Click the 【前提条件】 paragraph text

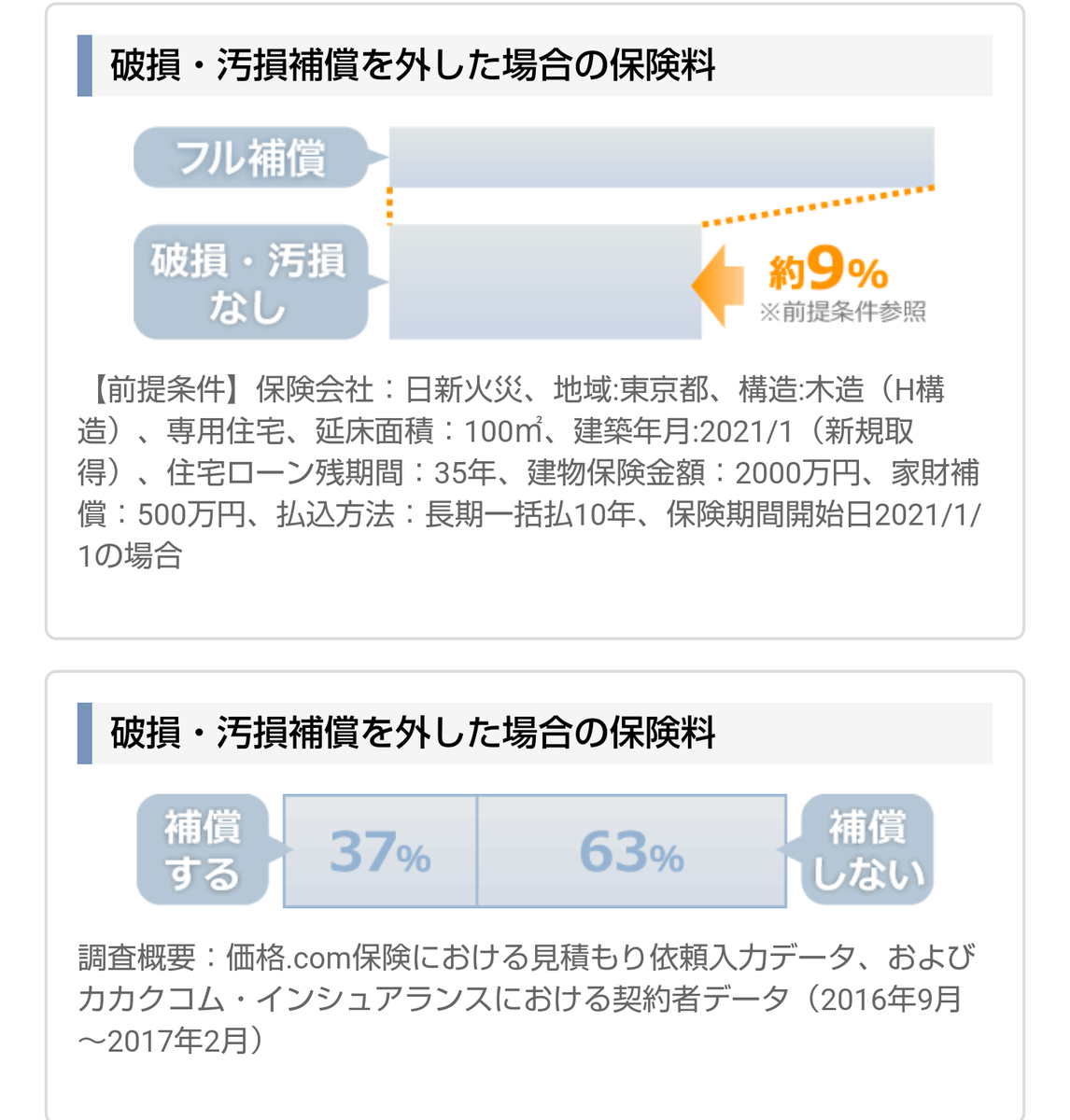[530, 472]
